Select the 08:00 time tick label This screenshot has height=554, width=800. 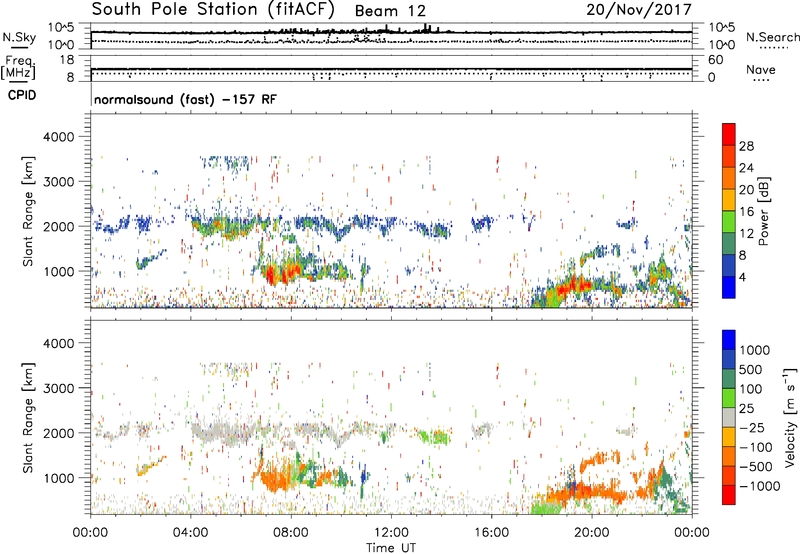coord(291,533)
